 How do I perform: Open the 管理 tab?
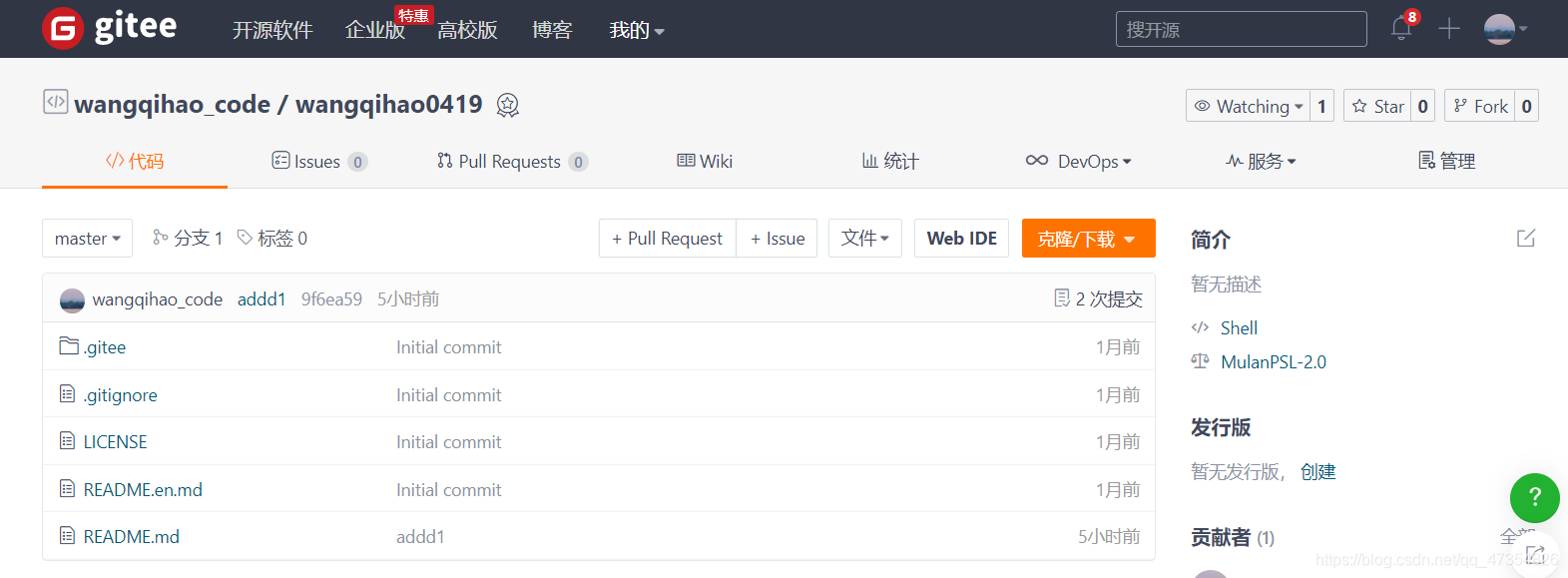pos(1446,161)
